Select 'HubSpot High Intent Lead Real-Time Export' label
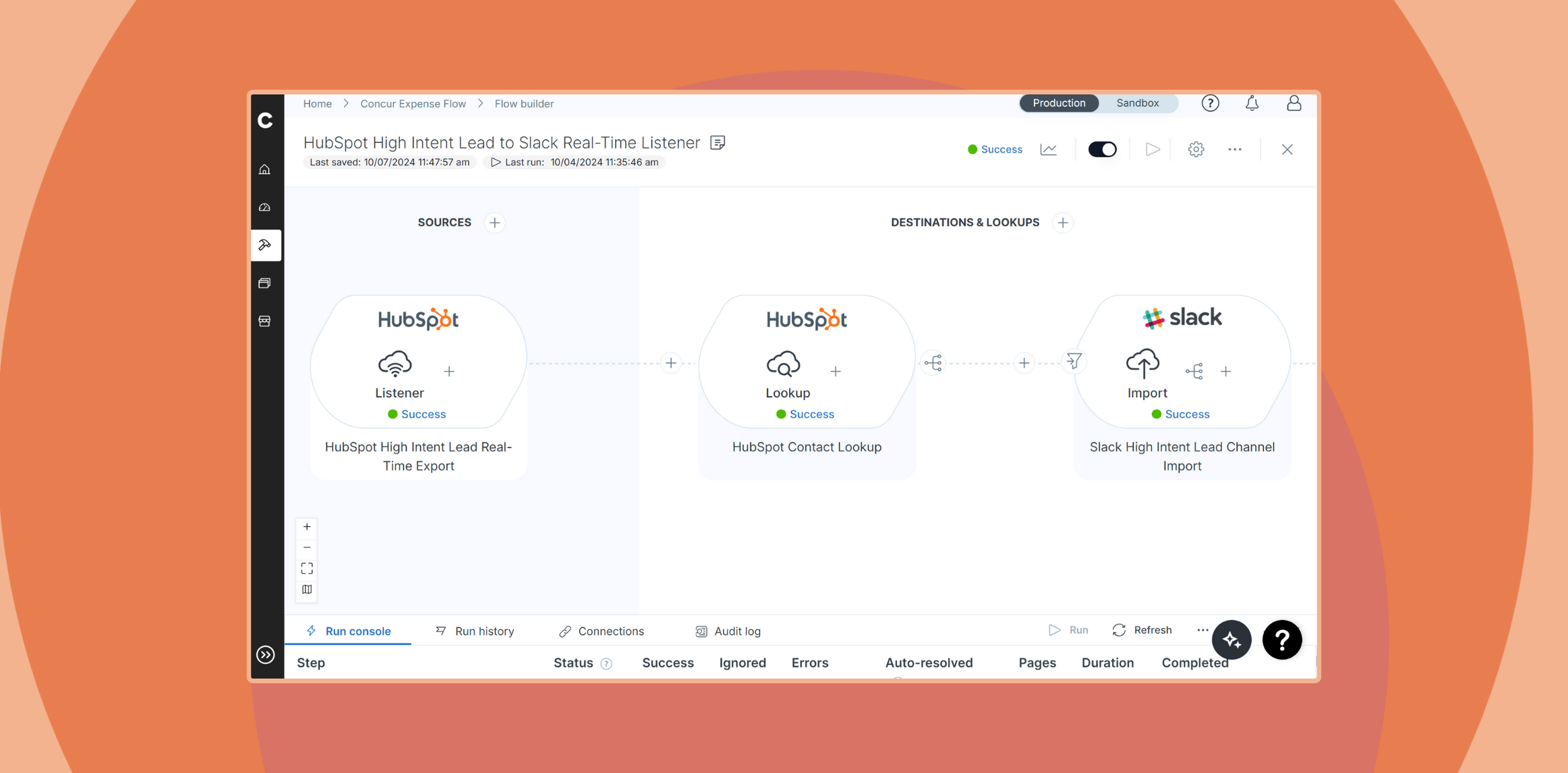Screen dimensions: 1568x773 [x=418, y=457]
